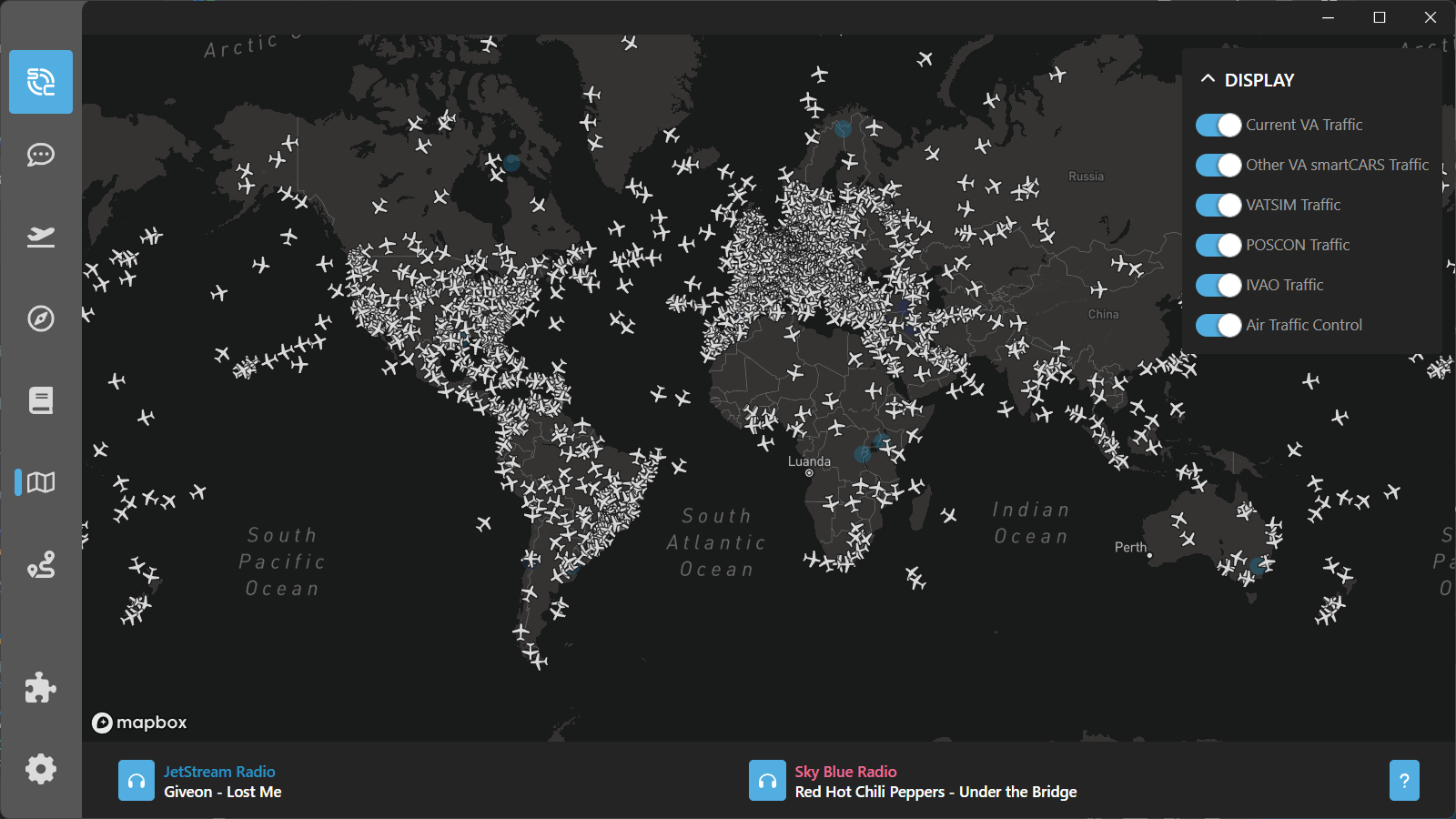
Task: Click the compass navigation icon in sidebar
Action: [41, 318]
